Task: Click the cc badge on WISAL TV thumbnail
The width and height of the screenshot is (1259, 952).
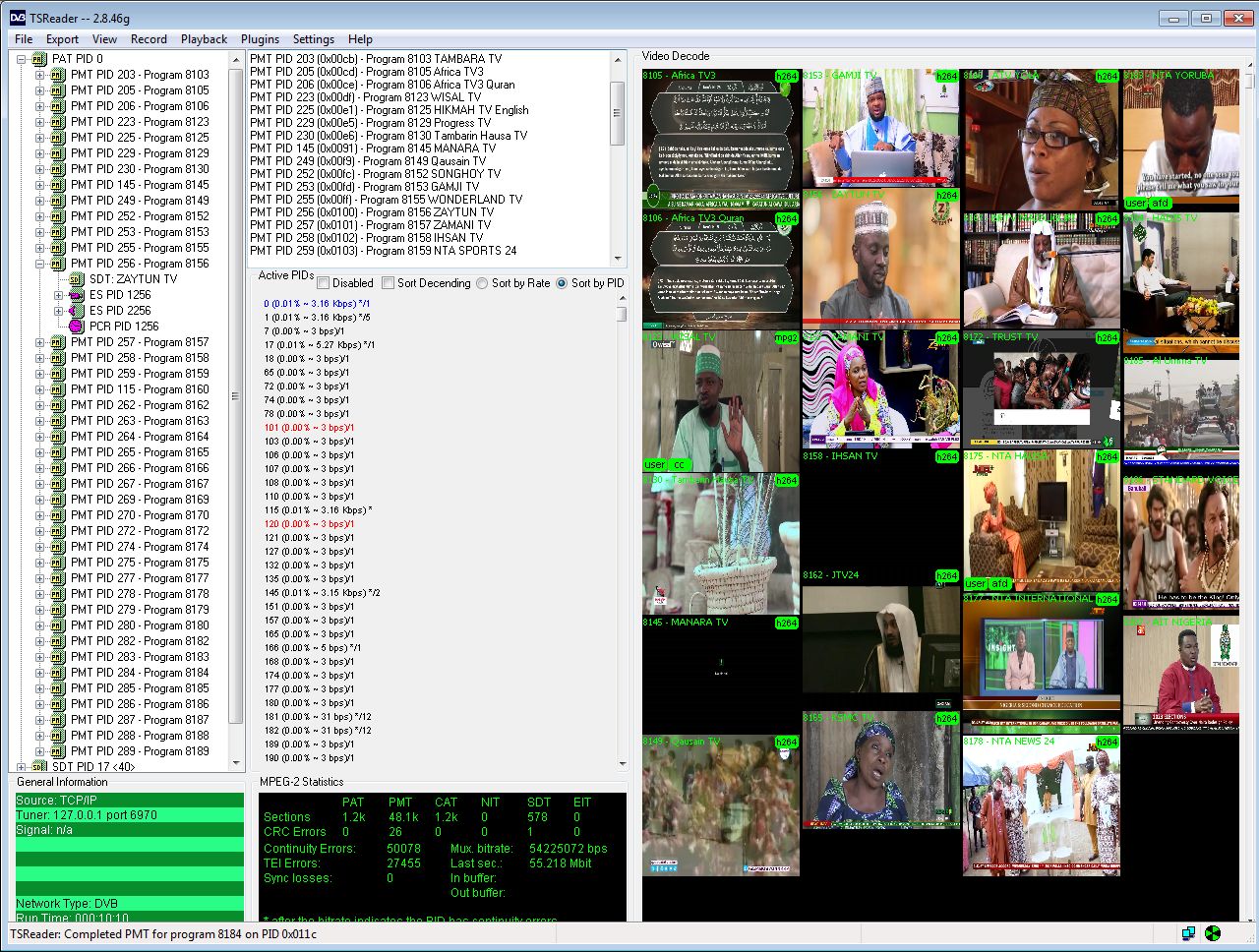Action: 679,464
